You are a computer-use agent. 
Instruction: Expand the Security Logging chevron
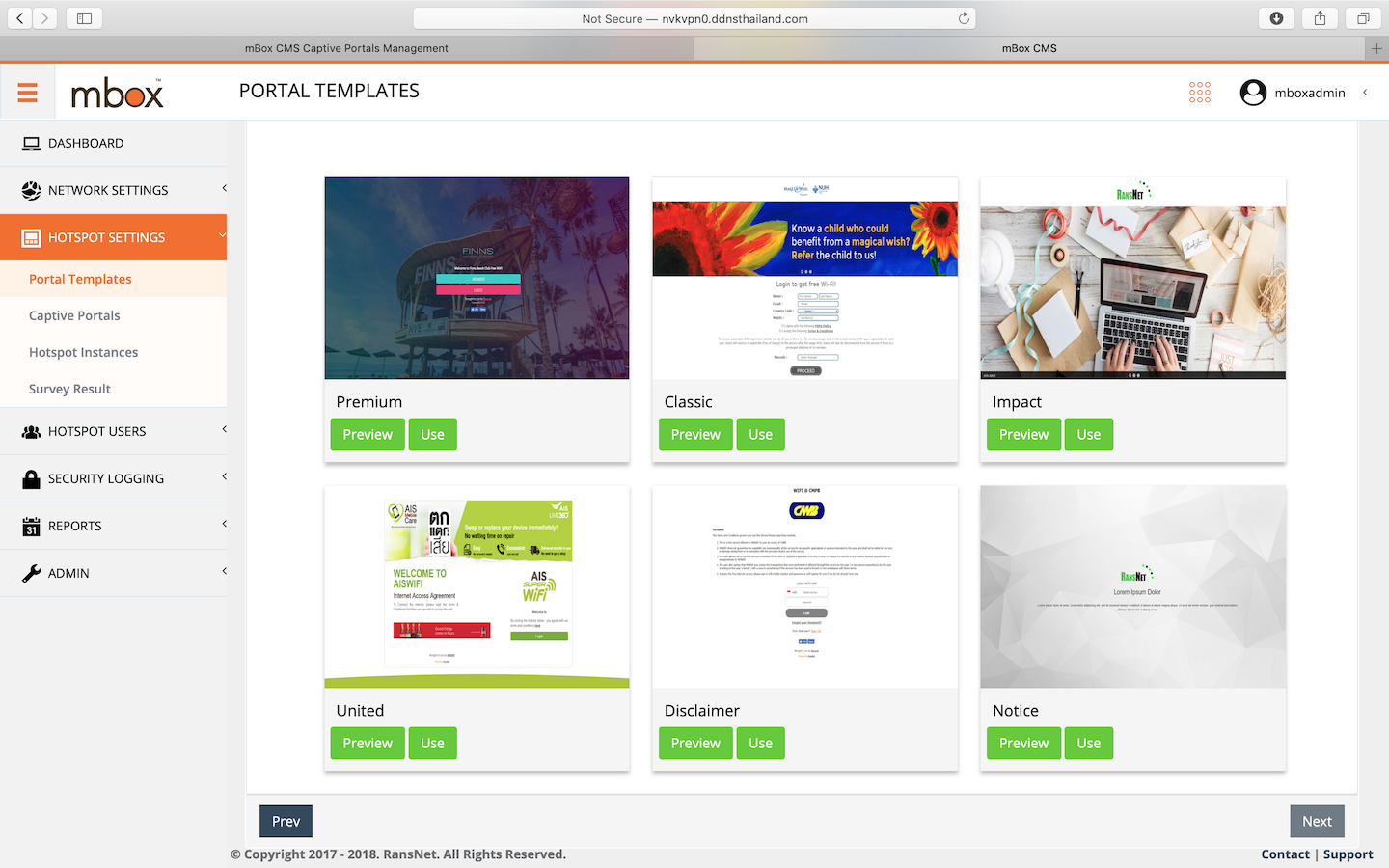pos(224,476)
